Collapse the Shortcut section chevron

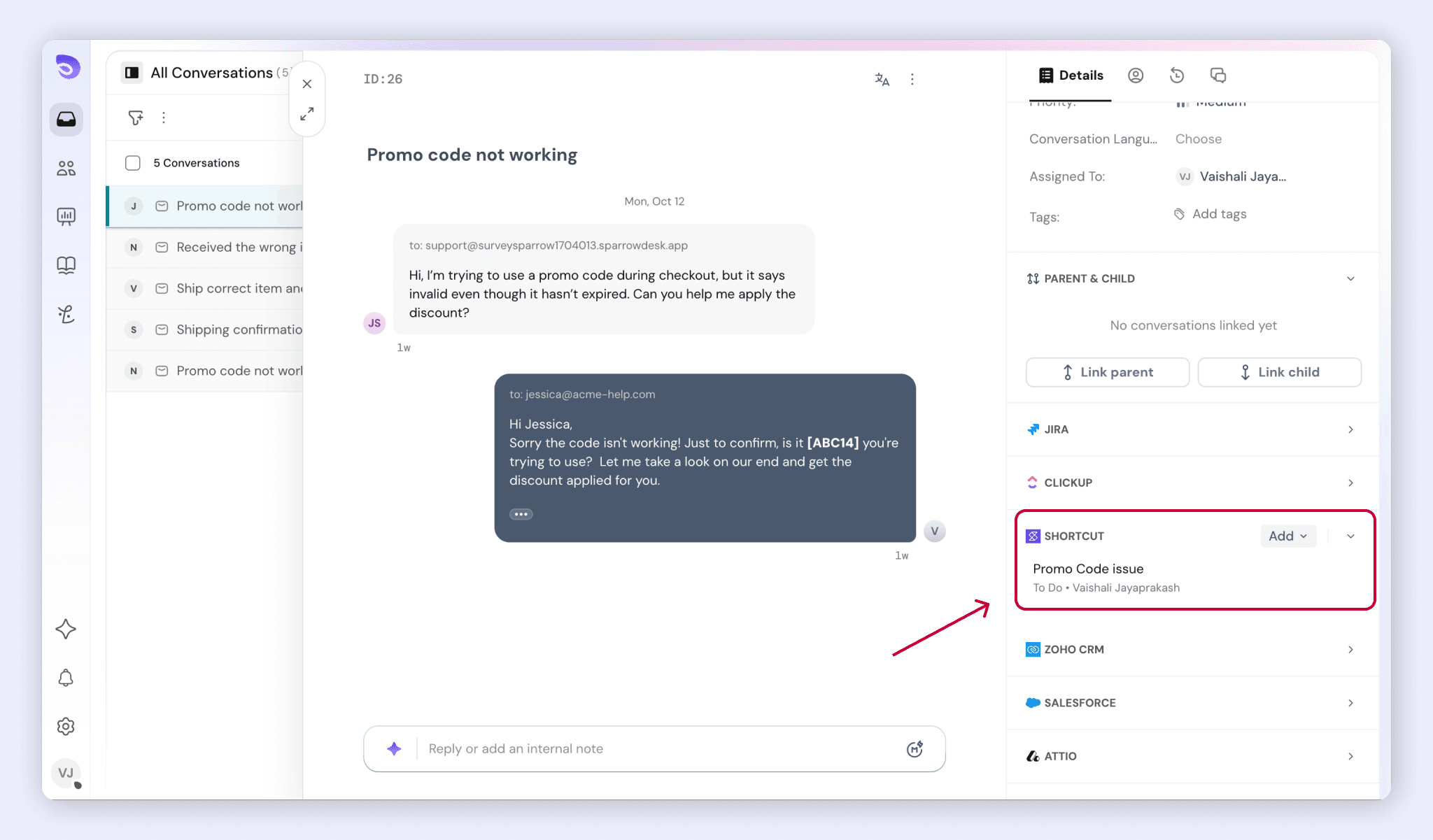click(1350, 536)
